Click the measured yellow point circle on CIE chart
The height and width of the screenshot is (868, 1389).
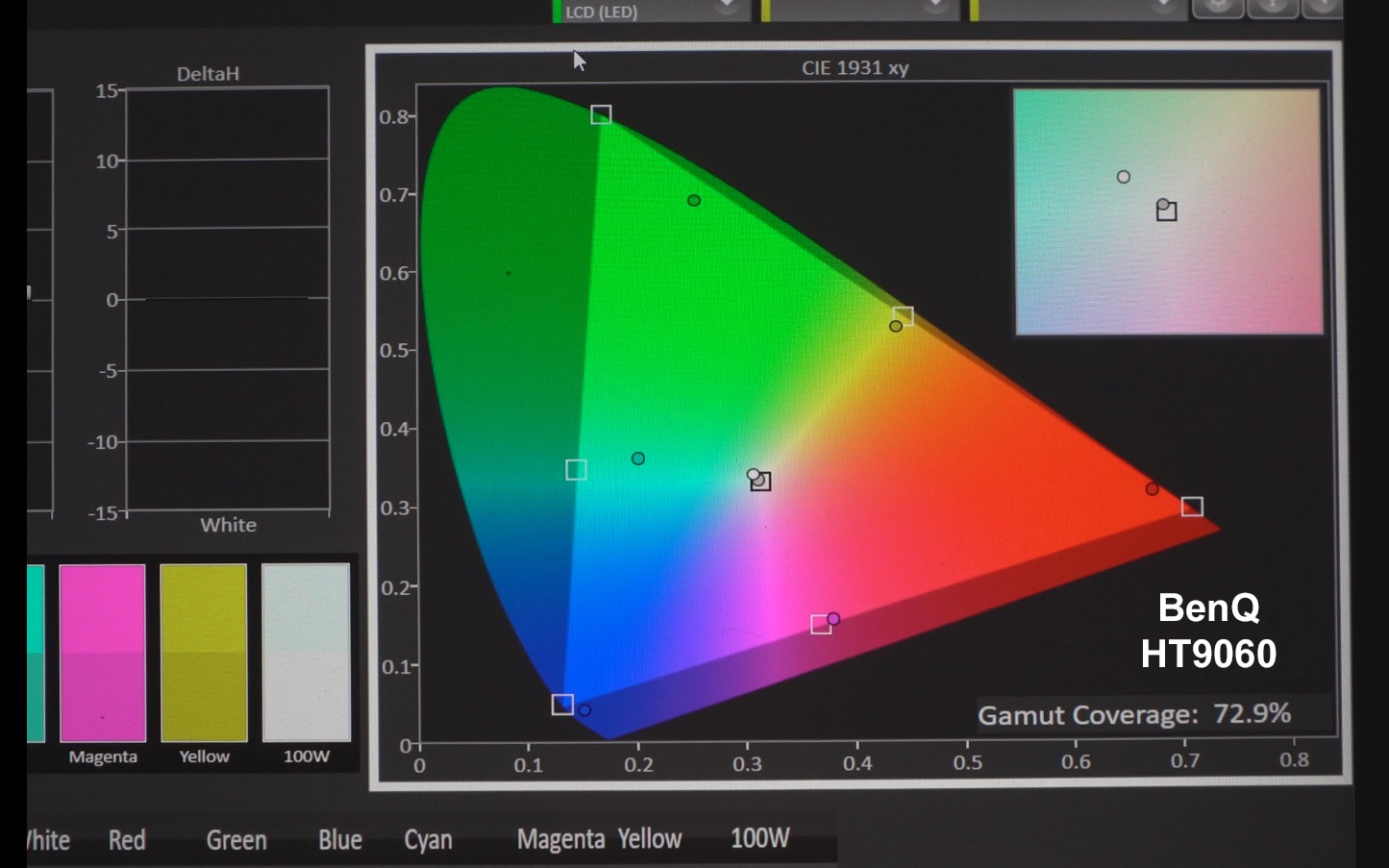tap(896, 326)
